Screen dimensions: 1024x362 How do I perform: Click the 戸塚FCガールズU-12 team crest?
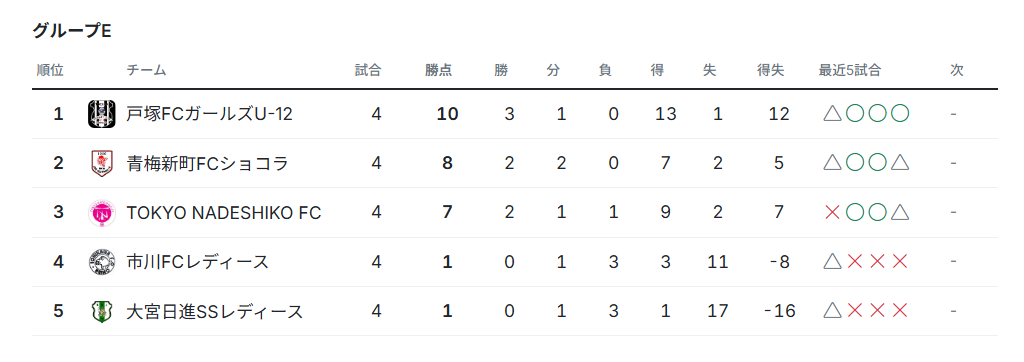point(101,114)
